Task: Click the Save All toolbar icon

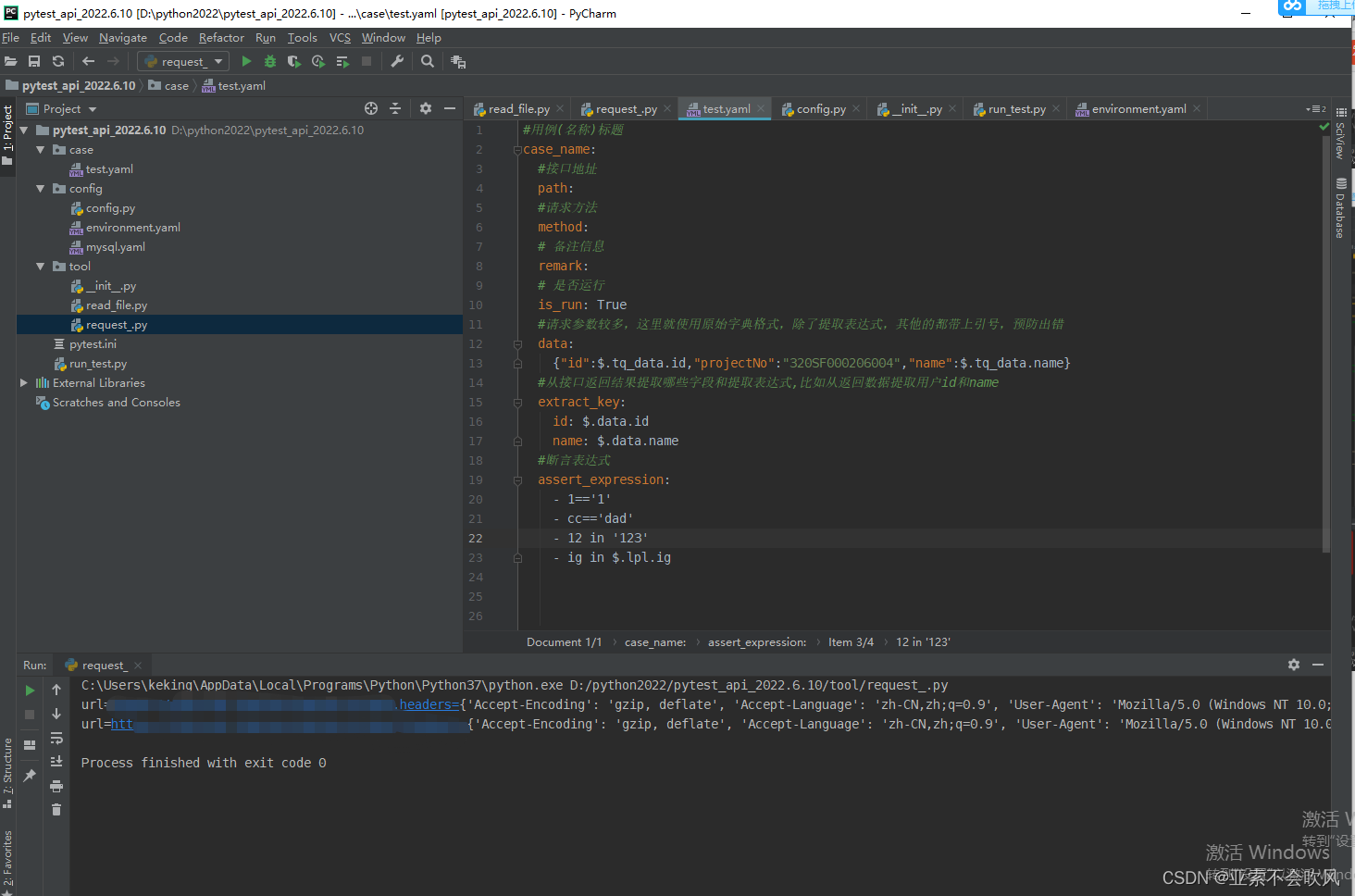Action: (34, 61)
